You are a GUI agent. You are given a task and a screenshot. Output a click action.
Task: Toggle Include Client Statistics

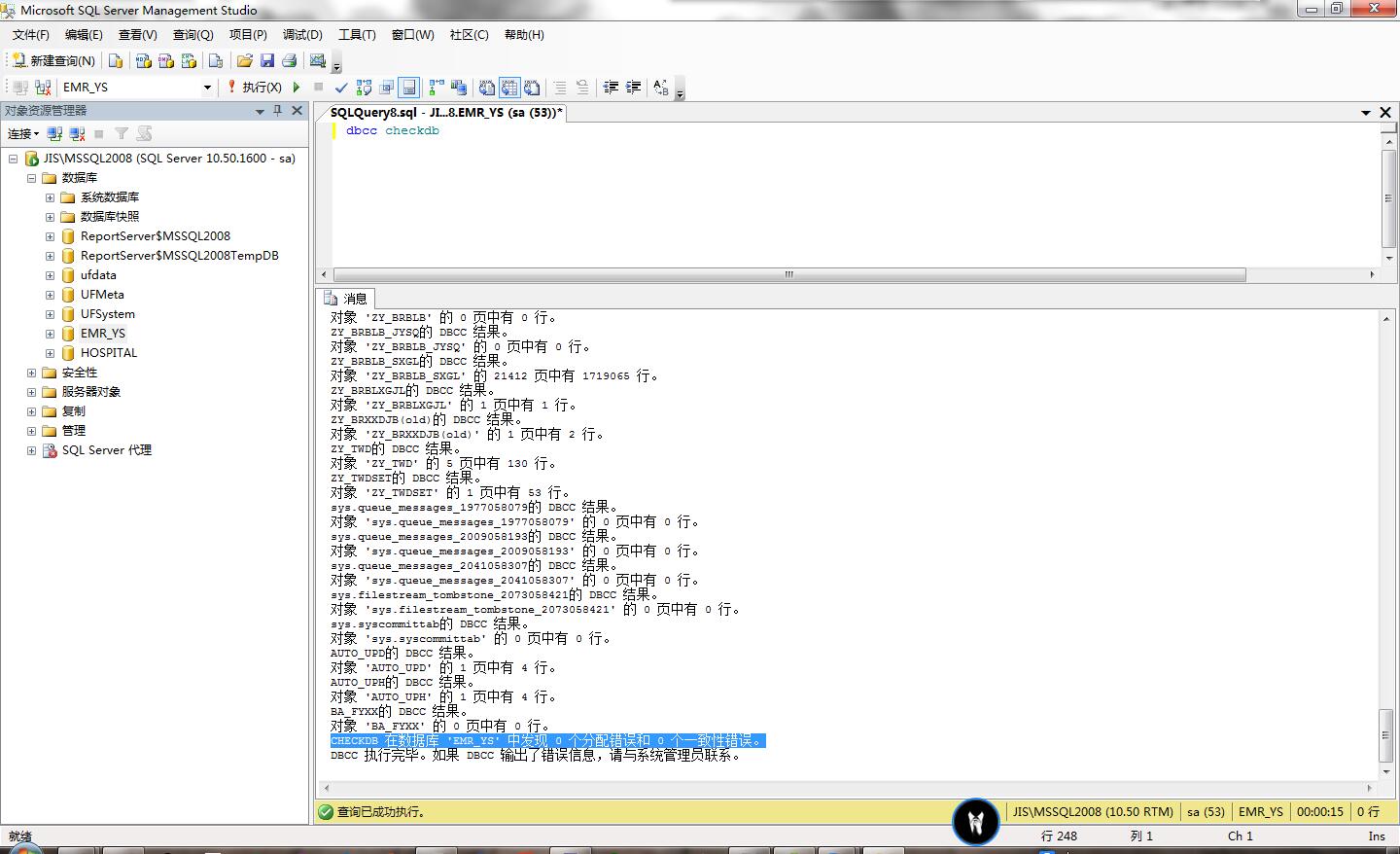click(x=459, y=88)
